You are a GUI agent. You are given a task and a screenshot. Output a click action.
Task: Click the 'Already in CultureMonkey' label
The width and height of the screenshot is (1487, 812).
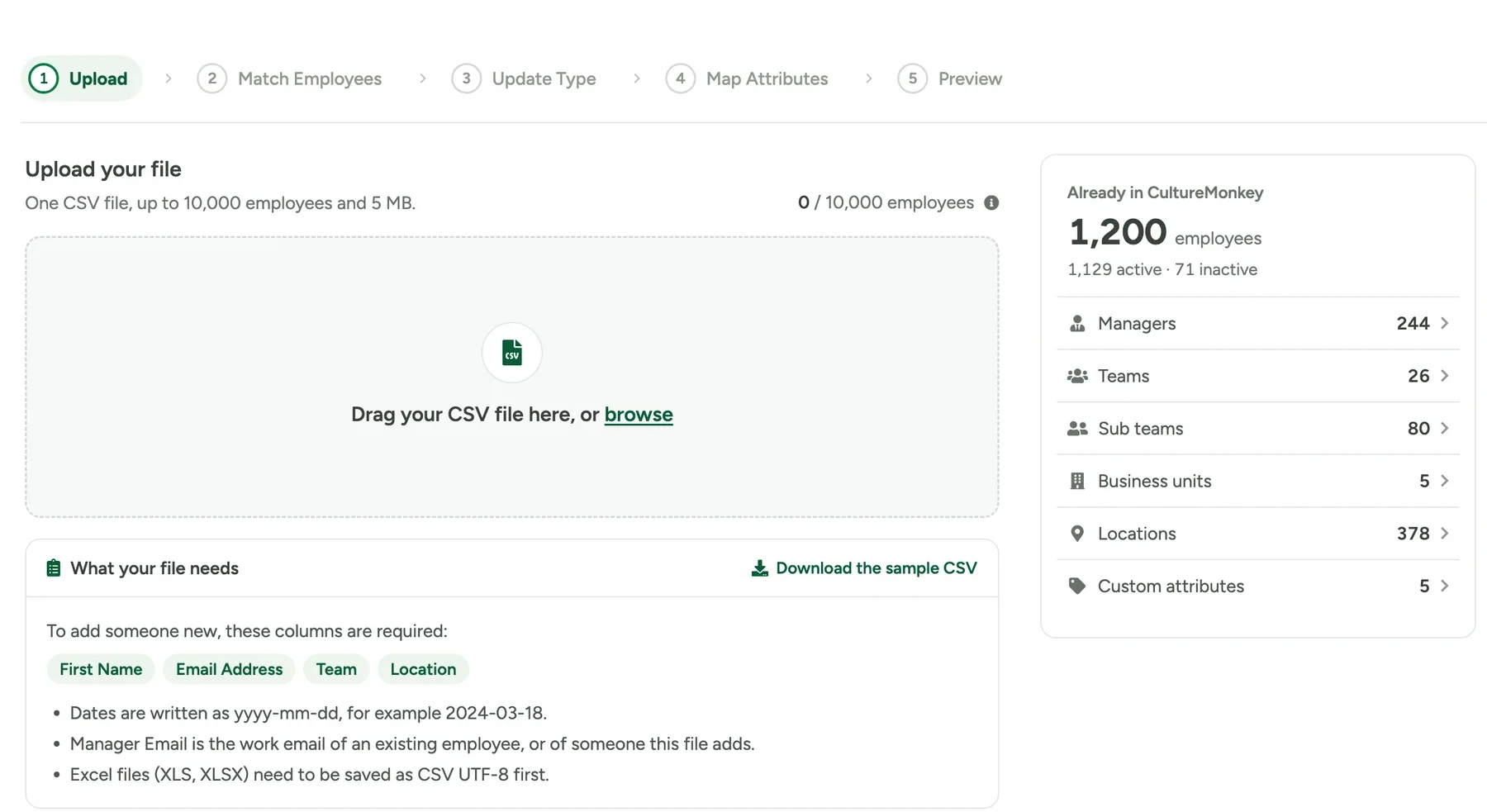coord(1165,192)
